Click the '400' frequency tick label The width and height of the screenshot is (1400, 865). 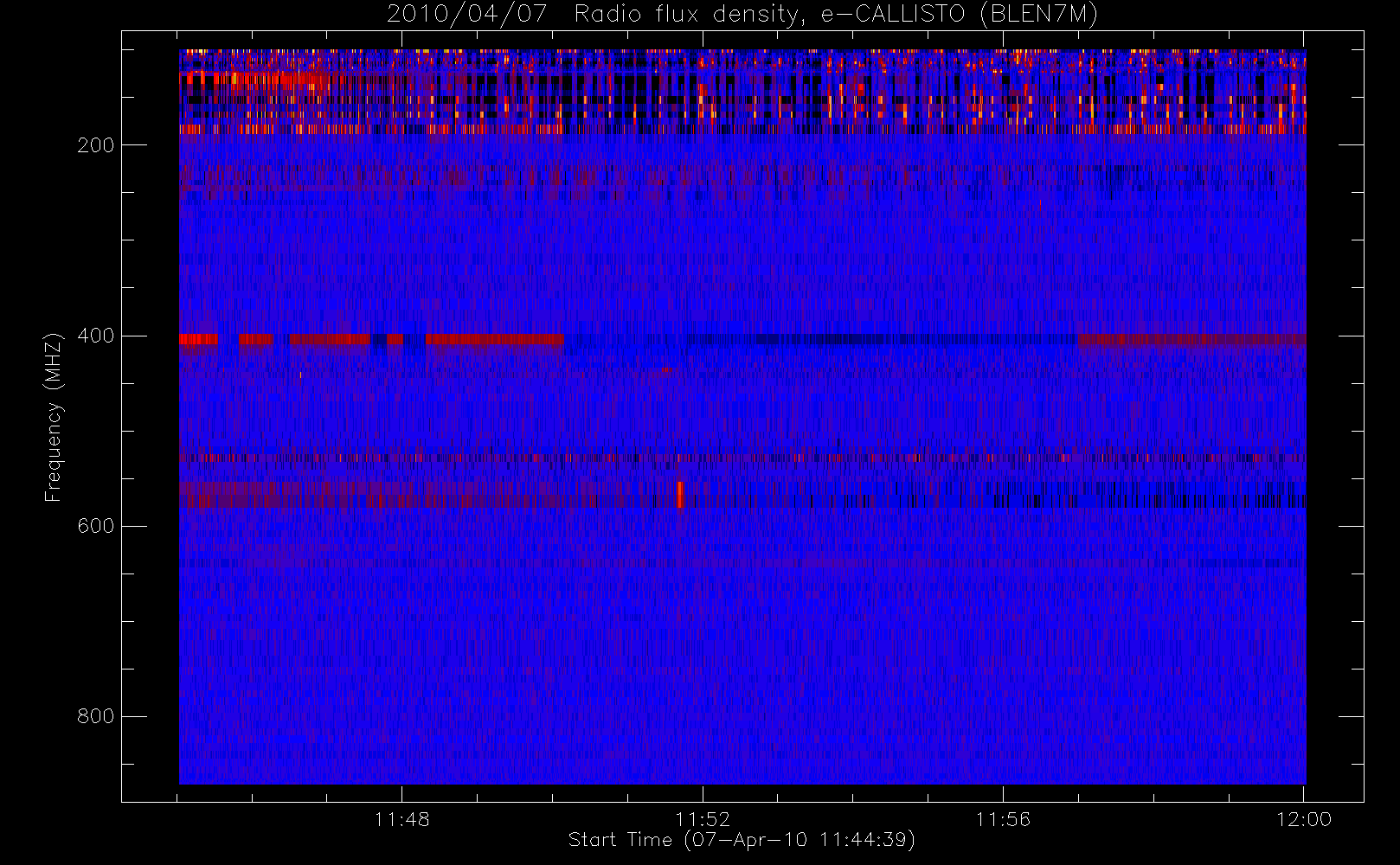96,336
